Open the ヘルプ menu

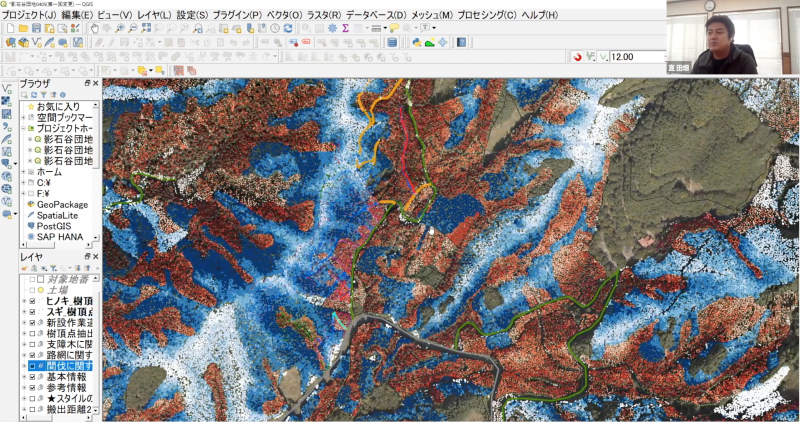pyautogui.click(x=539, y=15)
